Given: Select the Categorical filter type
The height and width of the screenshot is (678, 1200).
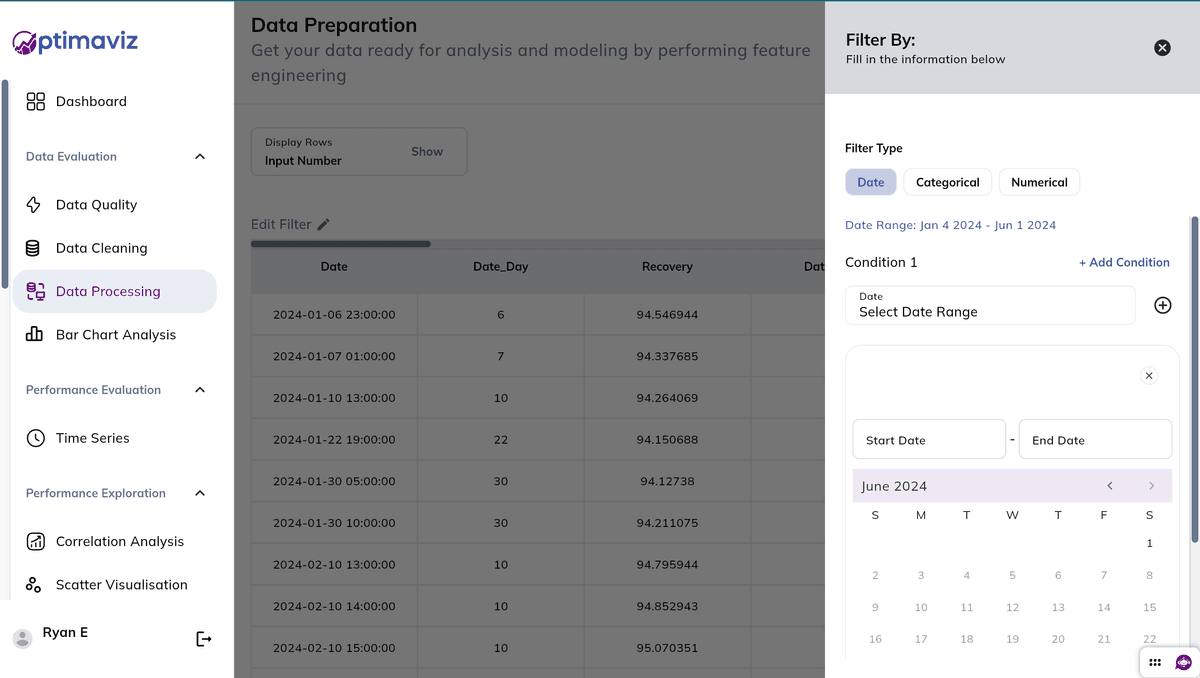Looking at the screenshot, I should [947, 182].
